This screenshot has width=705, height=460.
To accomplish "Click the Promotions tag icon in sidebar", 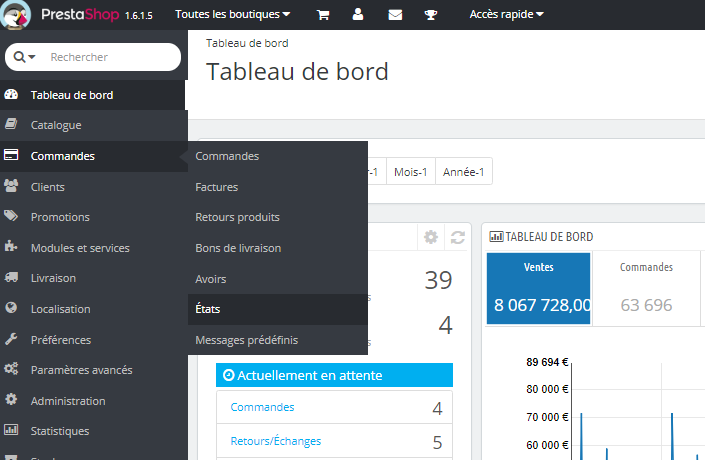I will [x=11, y=216].
